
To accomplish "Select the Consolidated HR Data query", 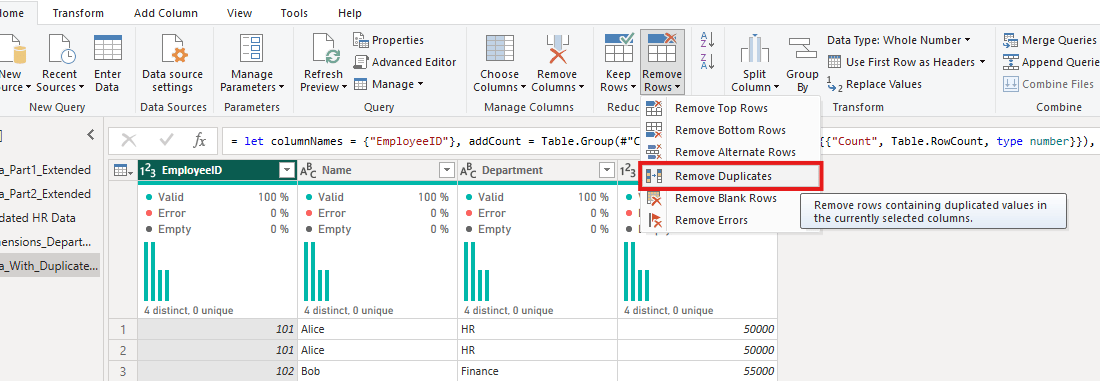I will pyautogui.click(x=49, y=218).
